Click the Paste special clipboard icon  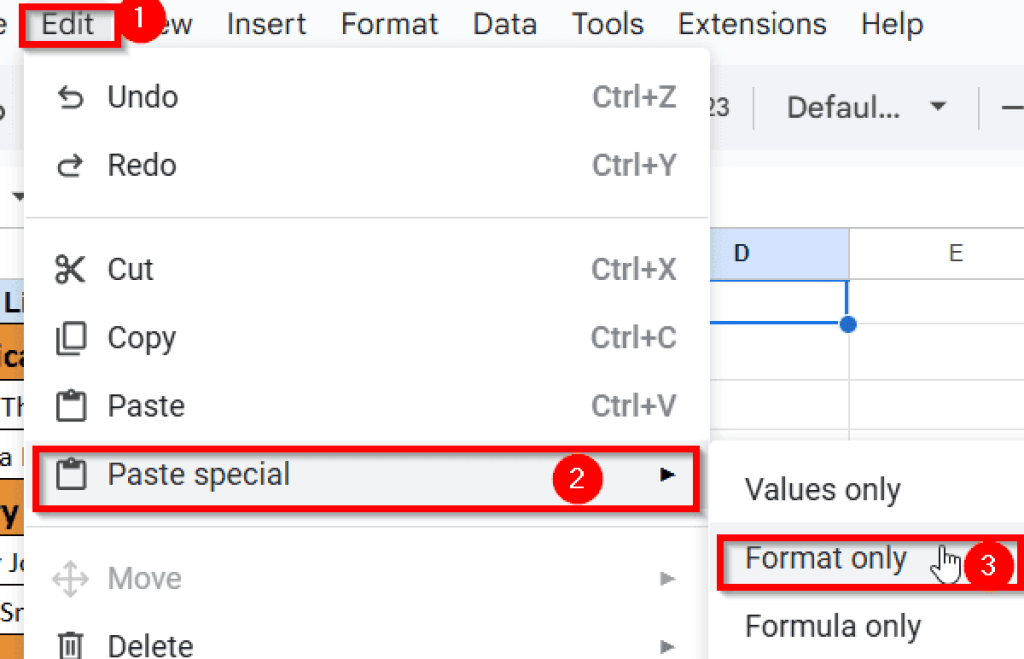(70, 475)
